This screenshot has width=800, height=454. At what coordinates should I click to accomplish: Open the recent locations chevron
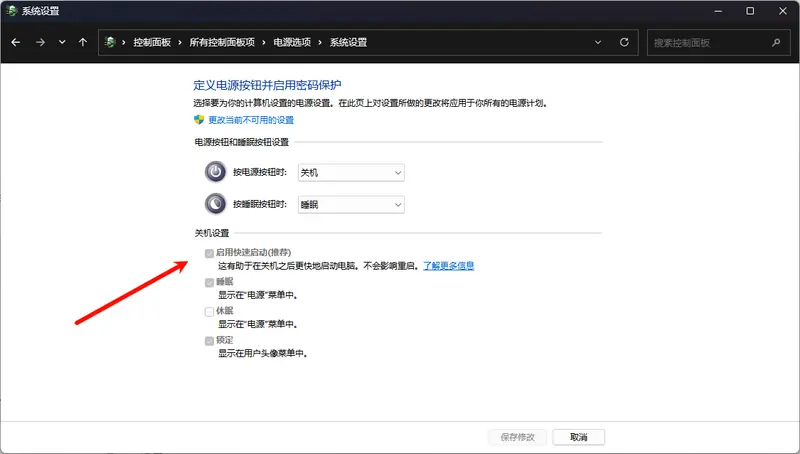pos(62,42)
